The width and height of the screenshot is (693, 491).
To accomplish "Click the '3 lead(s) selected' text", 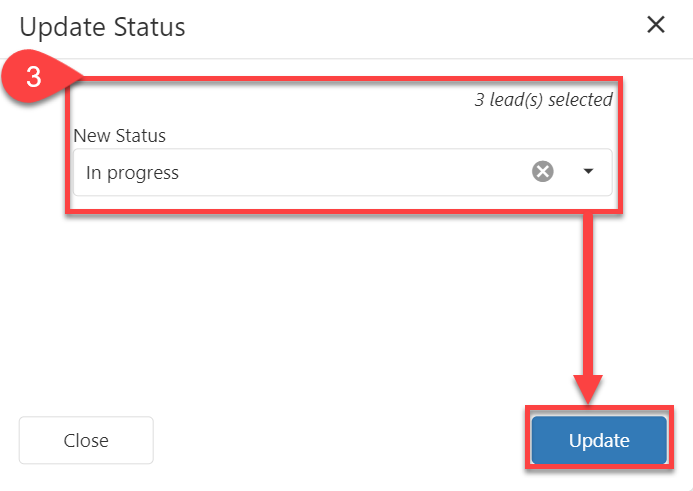I will click(543, 100).
